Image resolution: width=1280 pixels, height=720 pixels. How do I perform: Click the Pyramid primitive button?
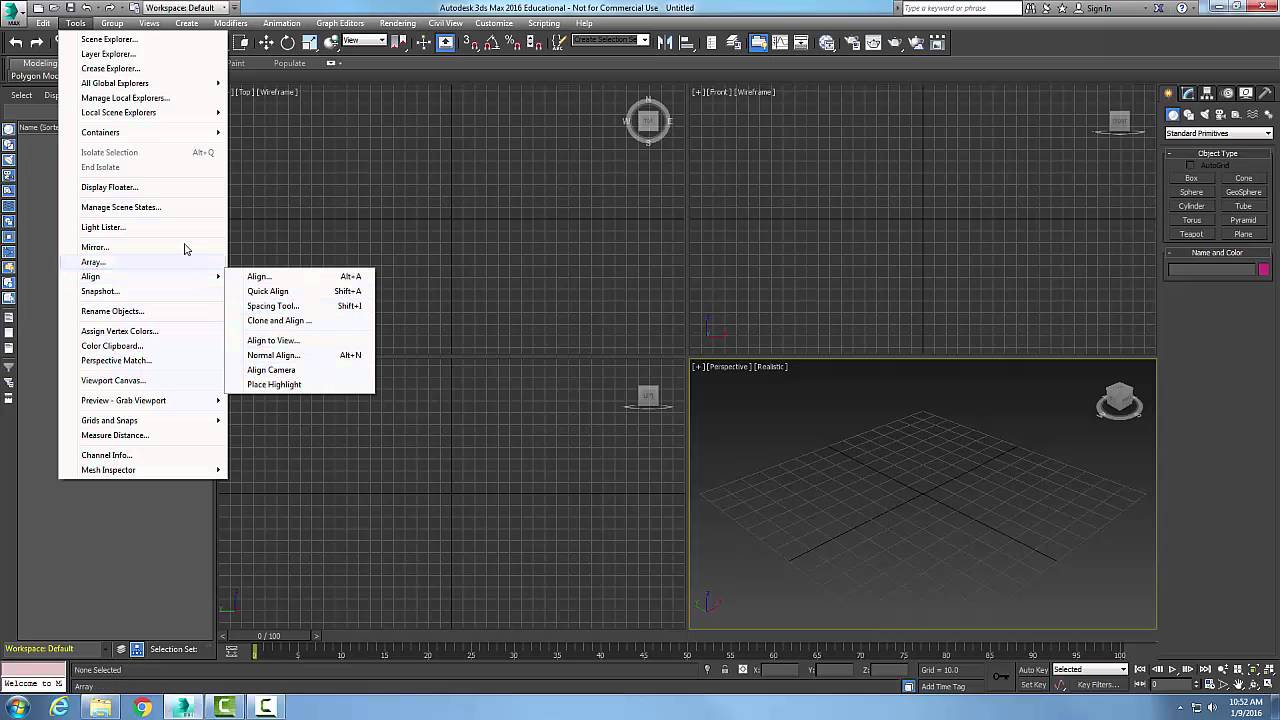(x=1243, y=220)
